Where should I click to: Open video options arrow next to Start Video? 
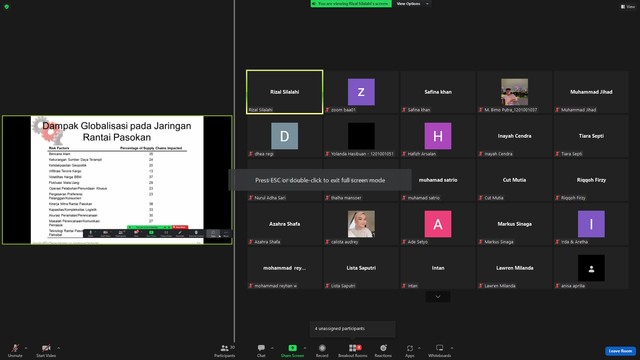pyautogui.click(x=58, y=348)
